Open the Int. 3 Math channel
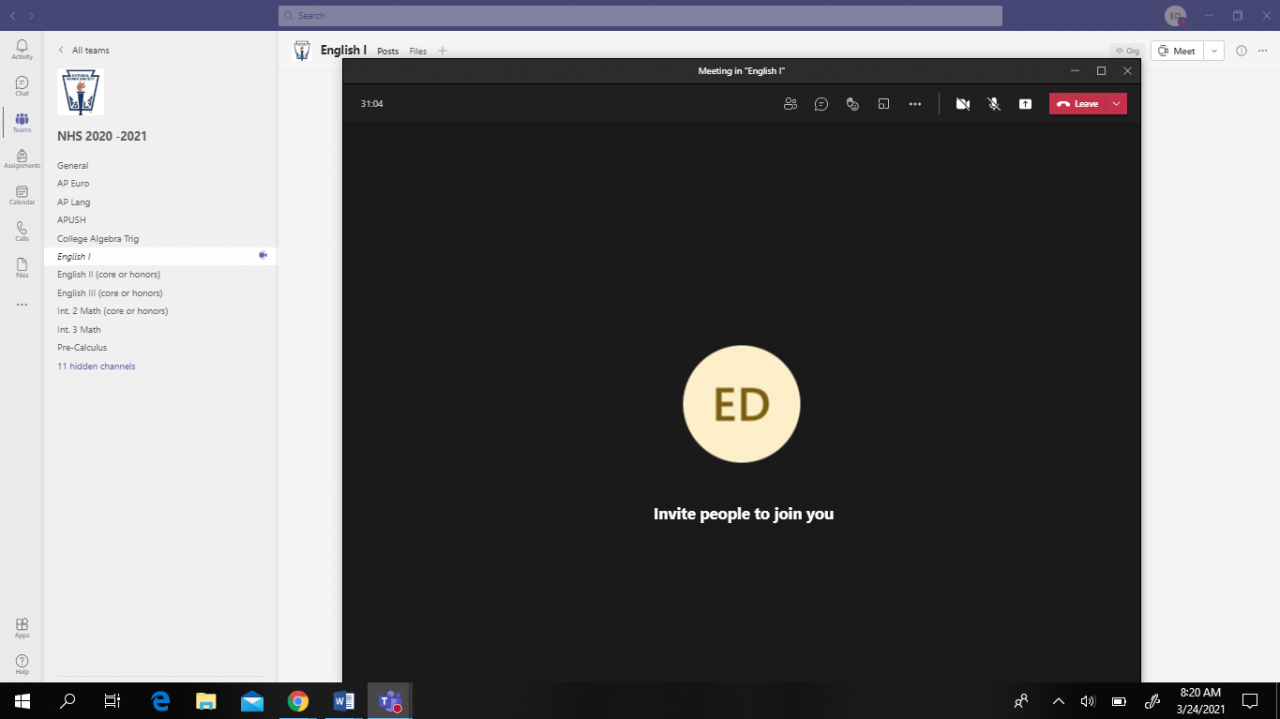Image resolution: width=1280 pixels, height=719 pixels. click(79, 330)
